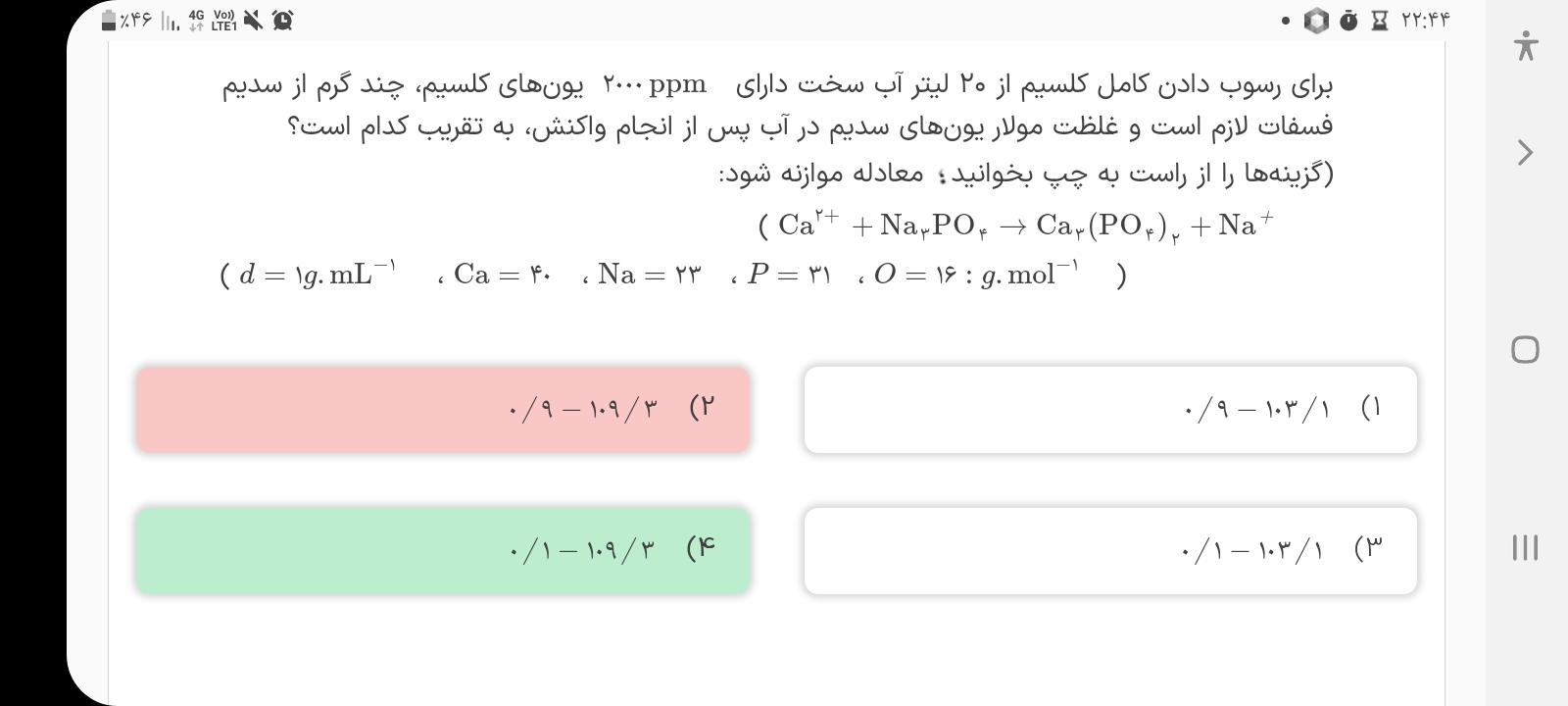Tap the hourglass icon beside the clock
The height and width of the screenshot is (706, 1568).
click(1380, 21)
